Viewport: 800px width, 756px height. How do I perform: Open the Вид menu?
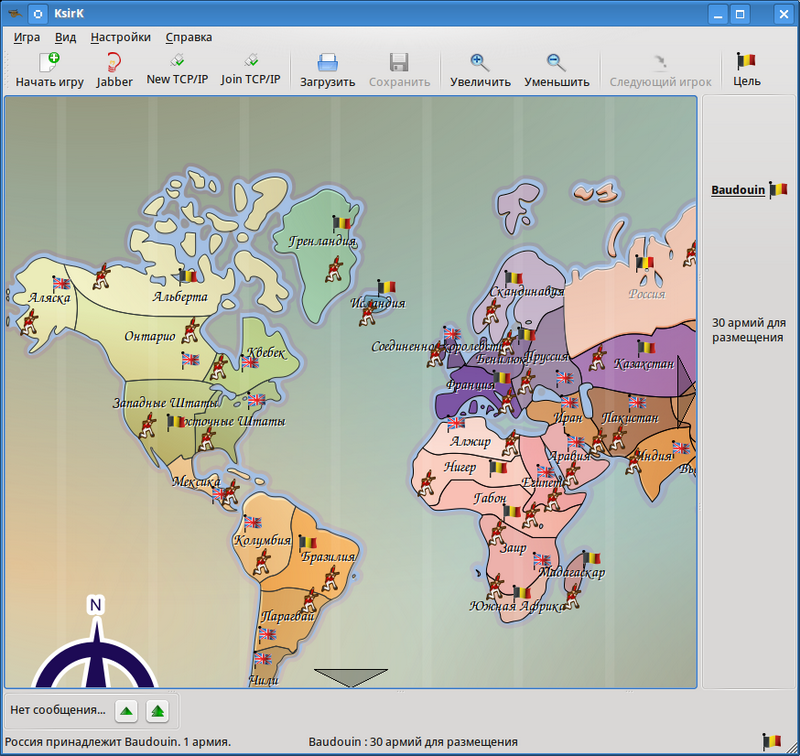(x=65, y=37)
